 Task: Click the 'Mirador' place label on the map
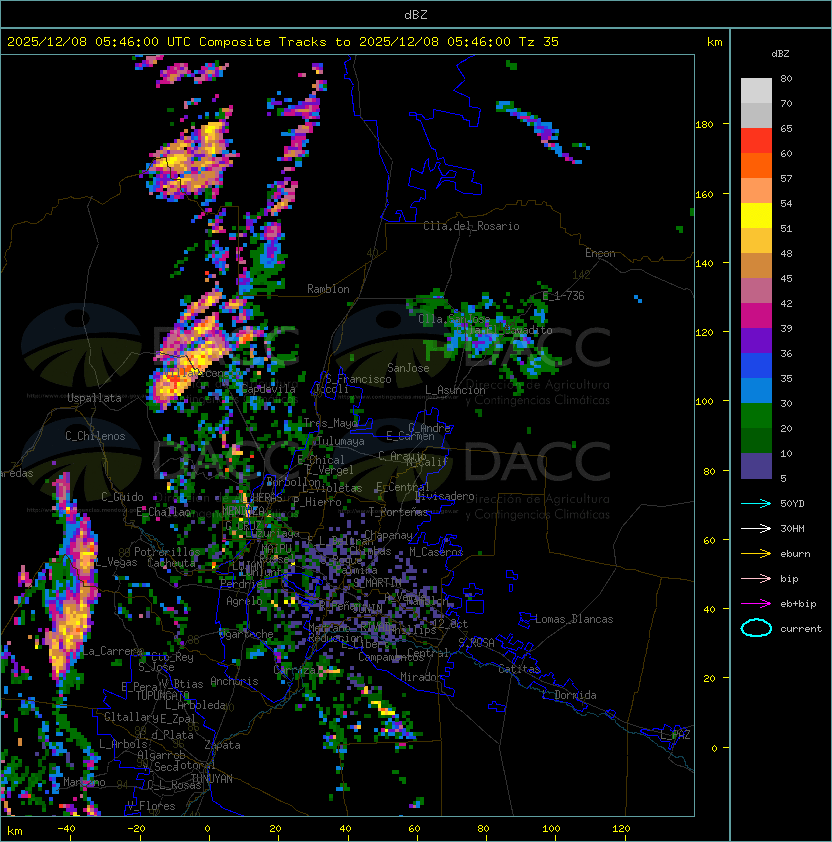point(422,677)
